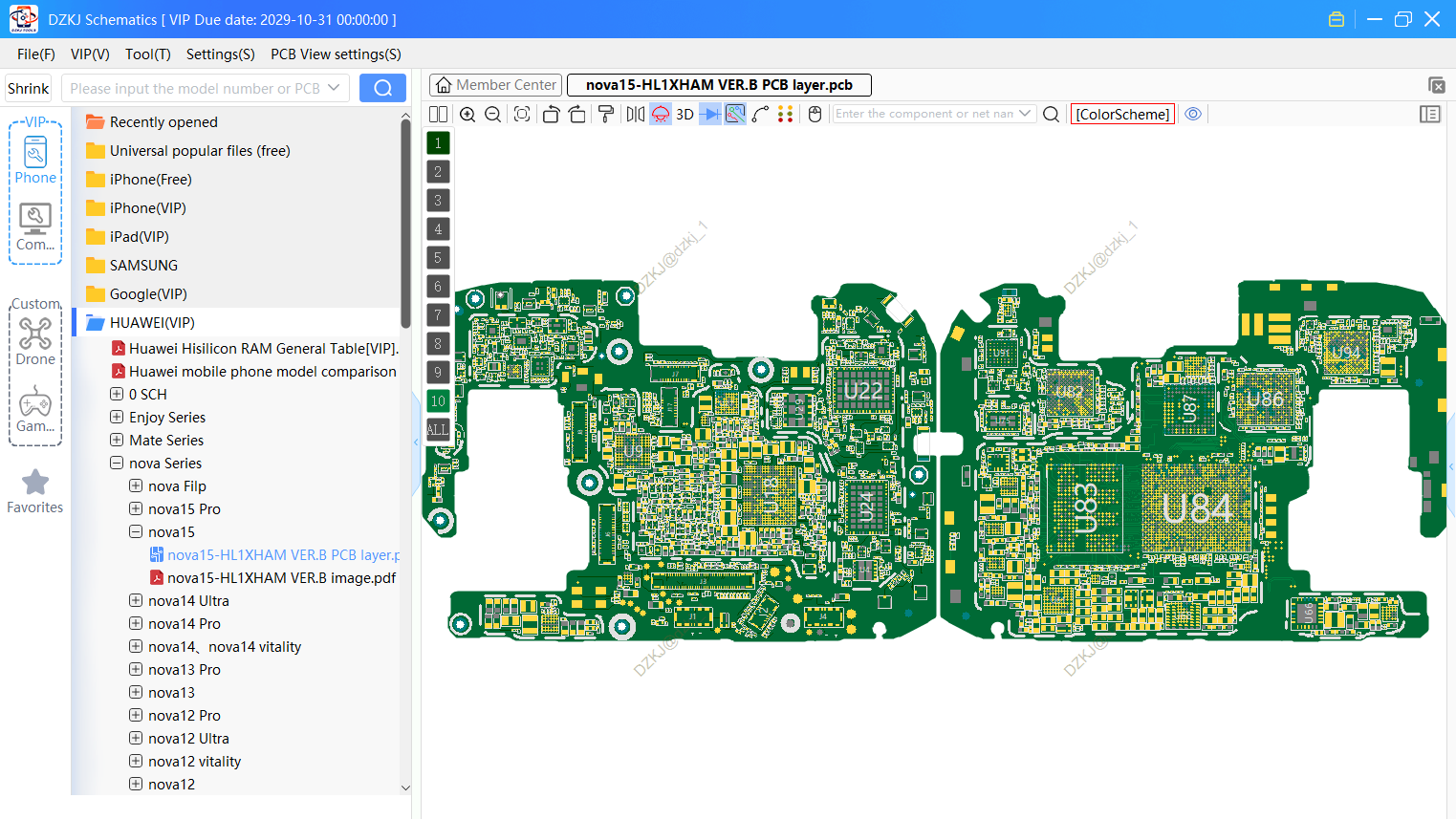The image size is (1456, 820).
Task: Click the close-all-tabs icon
Action: [1436, 85]
